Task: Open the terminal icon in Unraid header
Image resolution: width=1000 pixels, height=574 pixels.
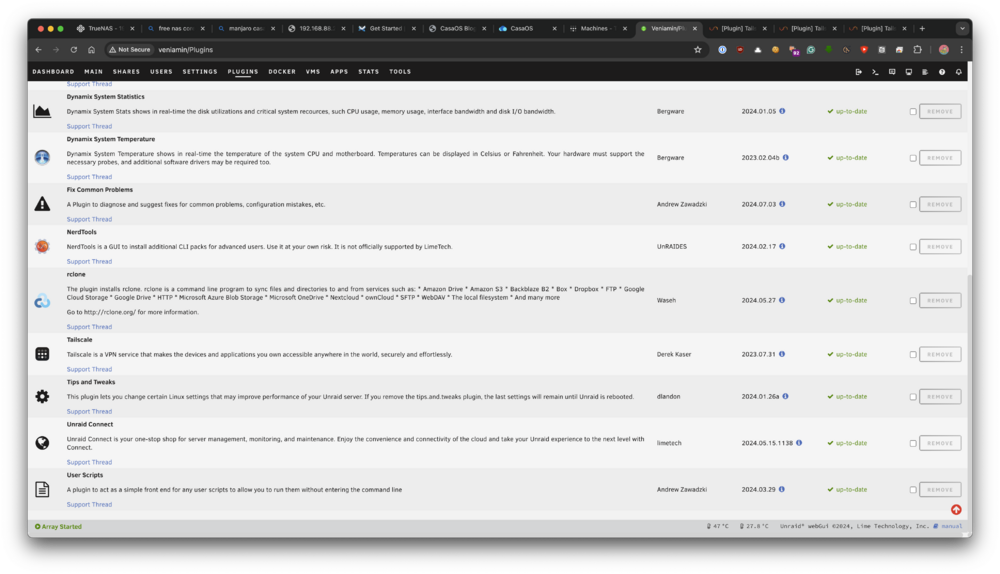Action: tap(875, 72)
